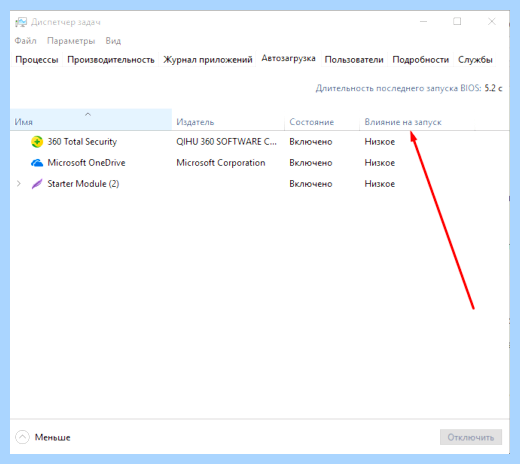
Task: Expand the Starter Module (2) group
Action: click(x=19, y=184)
